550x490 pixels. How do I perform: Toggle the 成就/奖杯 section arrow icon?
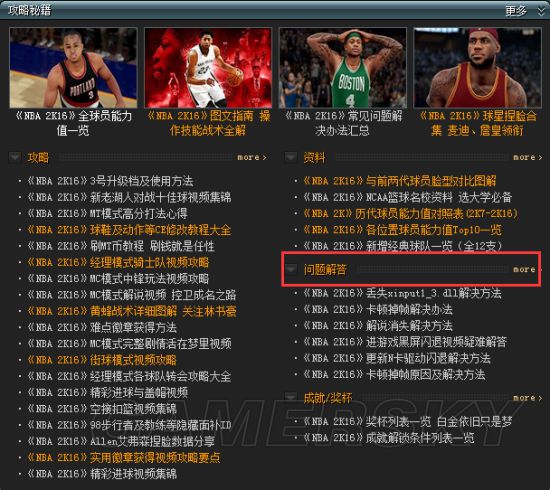point(290,397)
